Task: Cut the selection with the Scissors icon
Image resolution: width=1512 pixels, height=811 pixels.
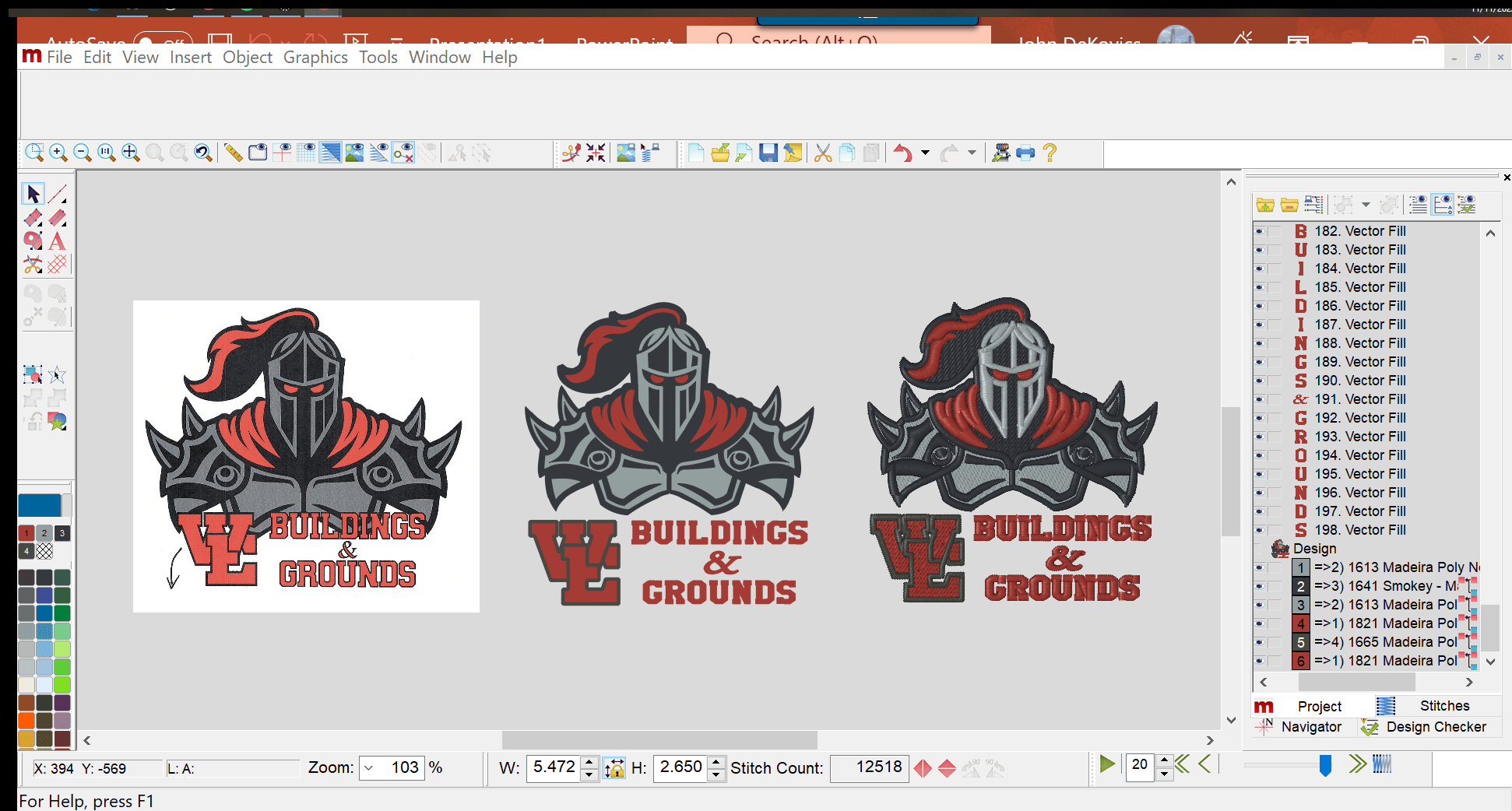Action: click(x=822, y=153)
